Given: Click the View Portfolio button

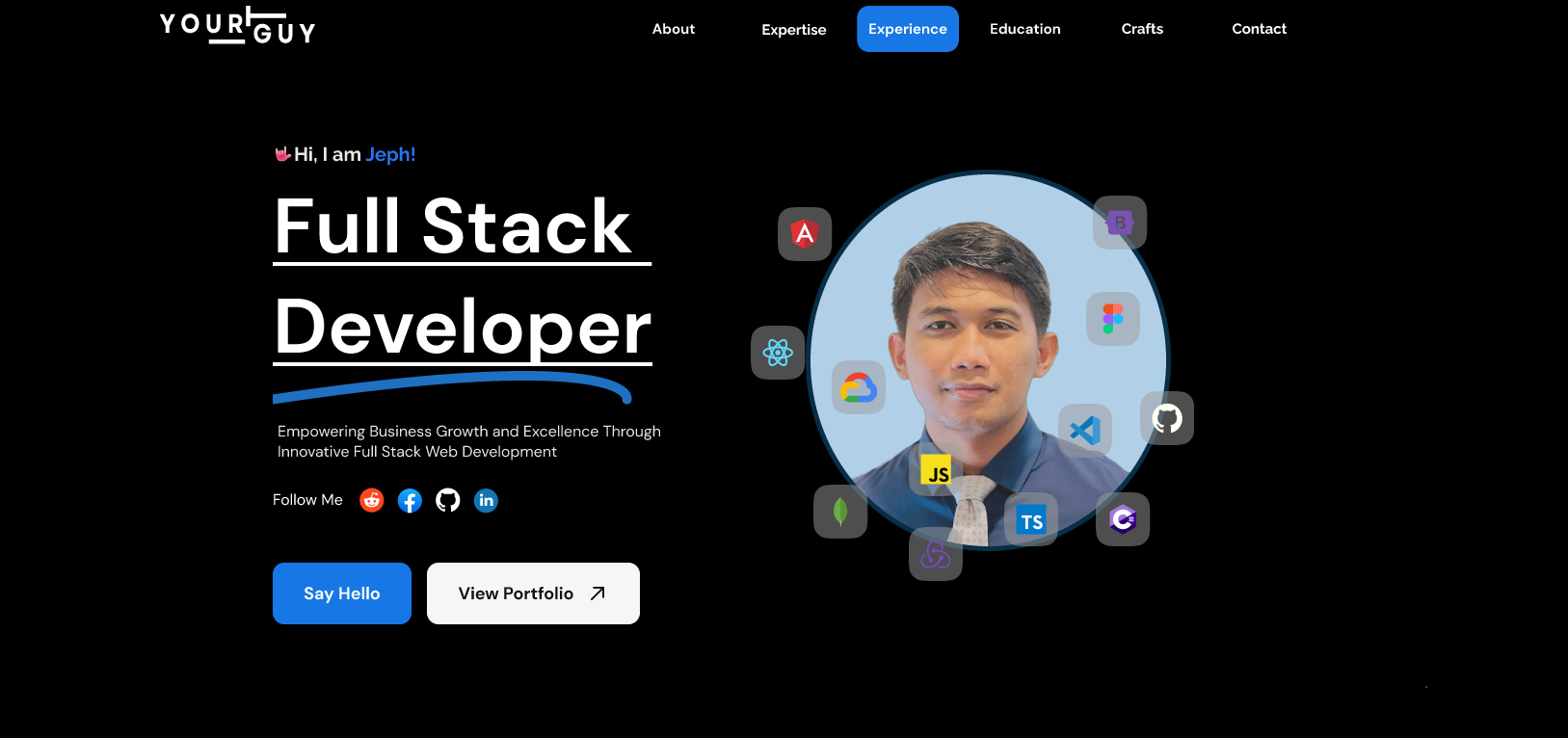Looking at the screenshot, I should click(533, 593).
